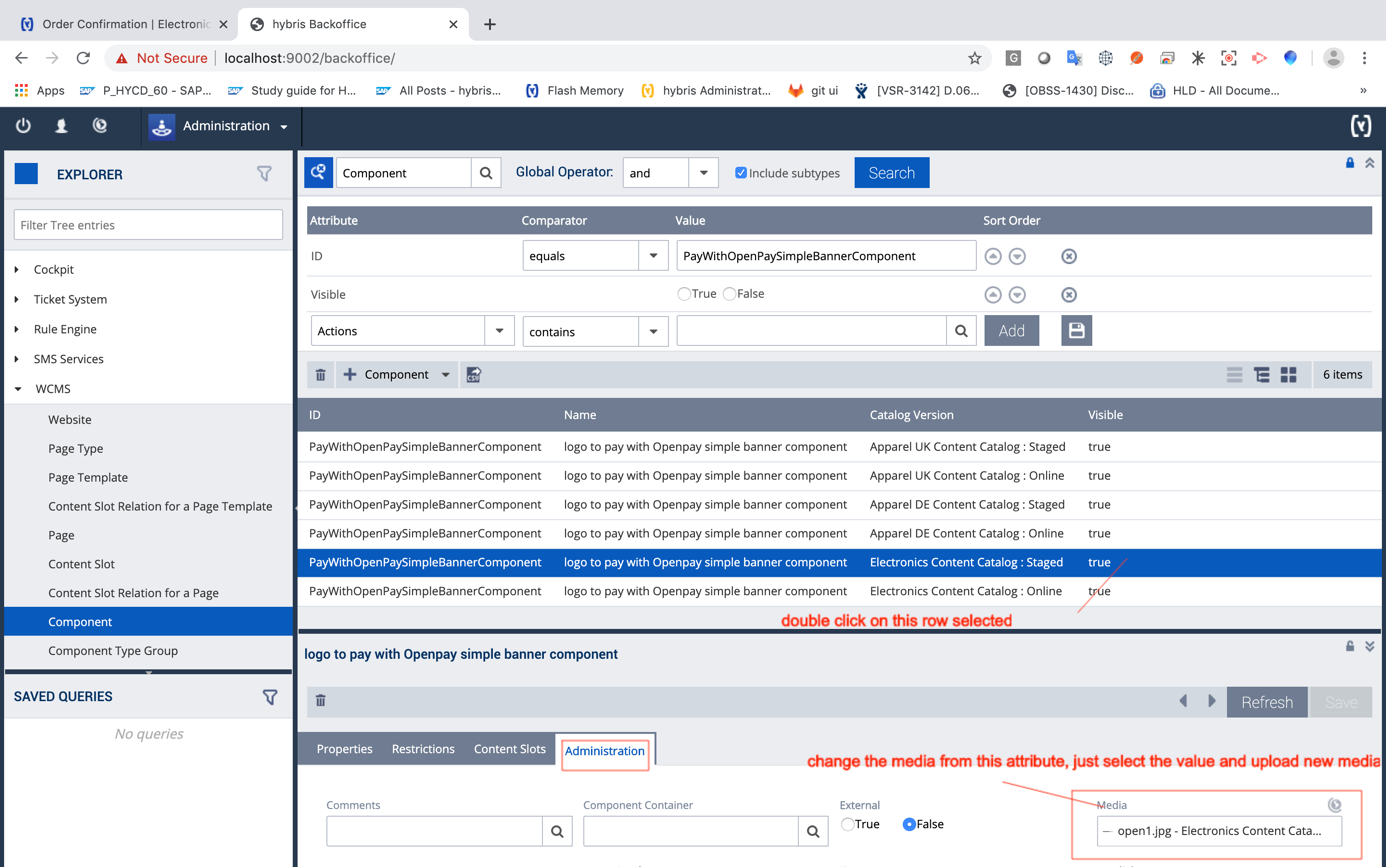This screenshot has height=867, width=1386.
Task: Switch to tree view icon
Action: 1262,375
